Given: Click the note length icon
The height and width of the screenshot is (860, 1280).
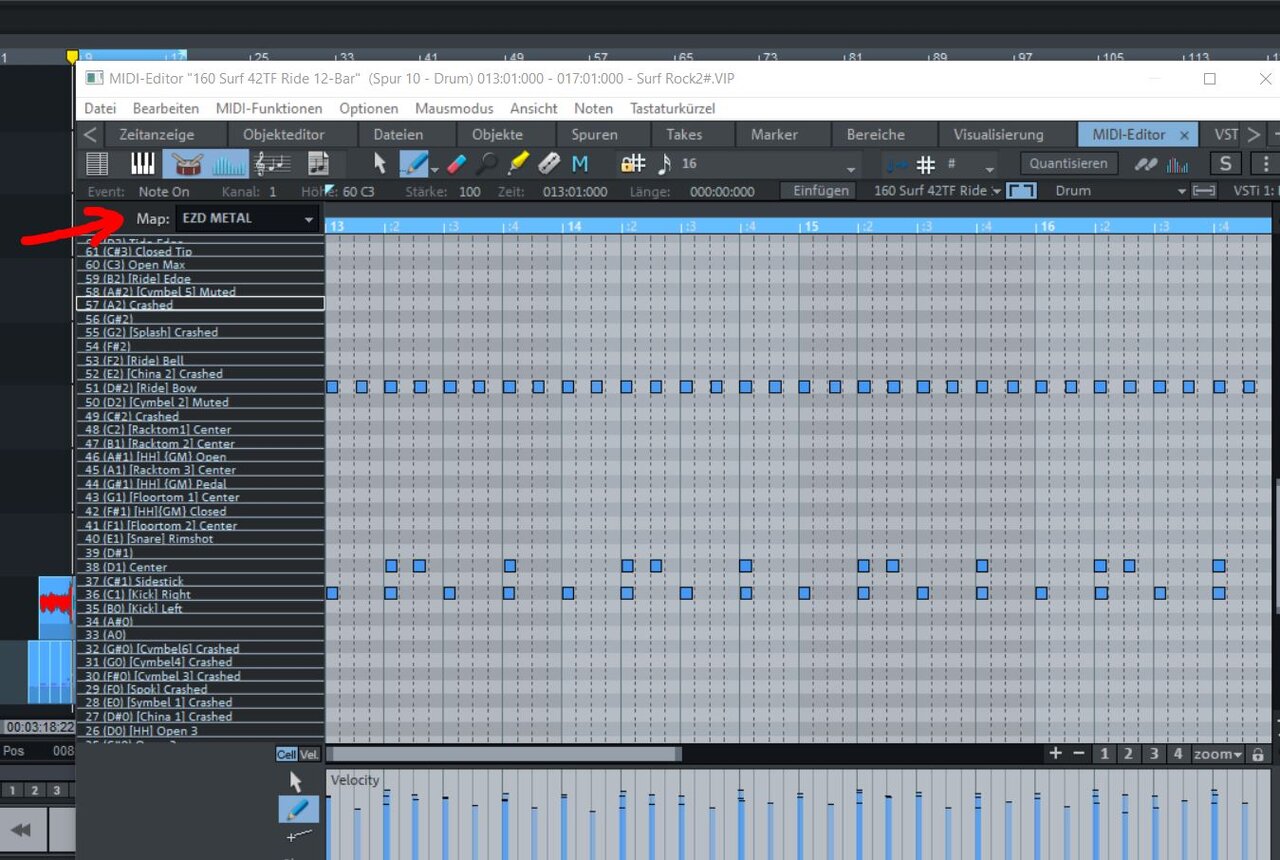Looking at the screenshot, I should (x=664, y=163).
